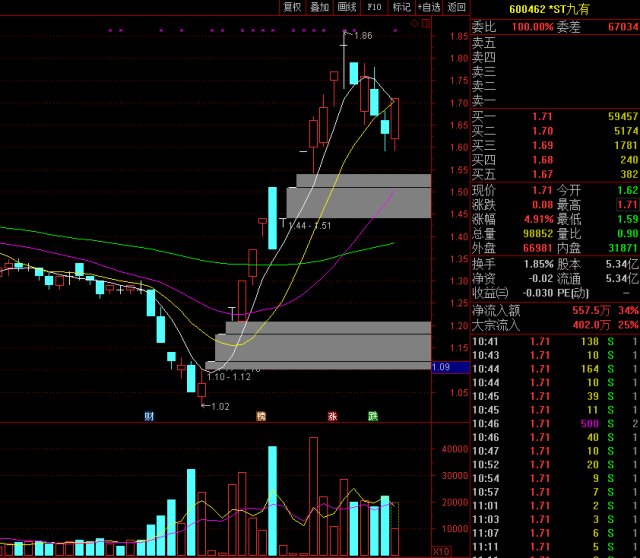This screenshot has height=558, width=640.
Task: Click the green 跌 marker icon
Action: (x=373, y=415)
